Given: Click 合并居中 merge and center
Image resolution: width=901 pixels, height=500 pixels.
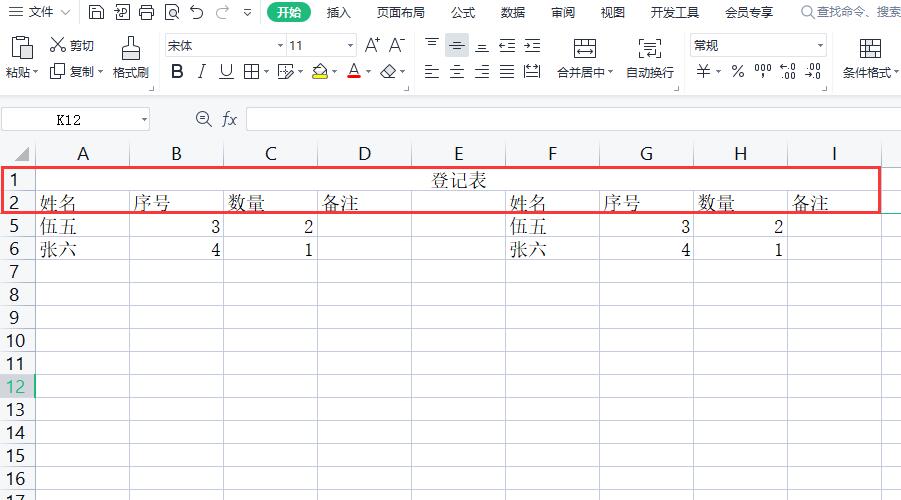Looking at the screenshot, I should 585,57.
